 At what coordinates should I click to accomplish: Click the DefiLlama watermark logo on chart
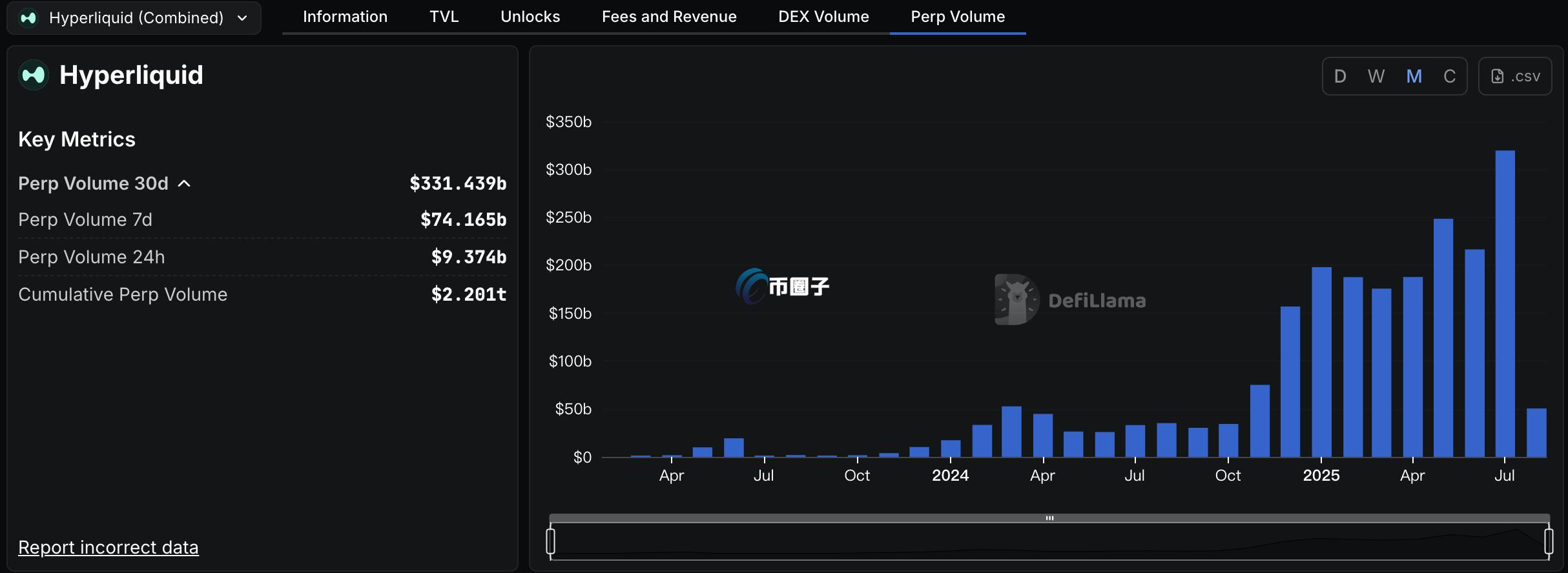1016,300
